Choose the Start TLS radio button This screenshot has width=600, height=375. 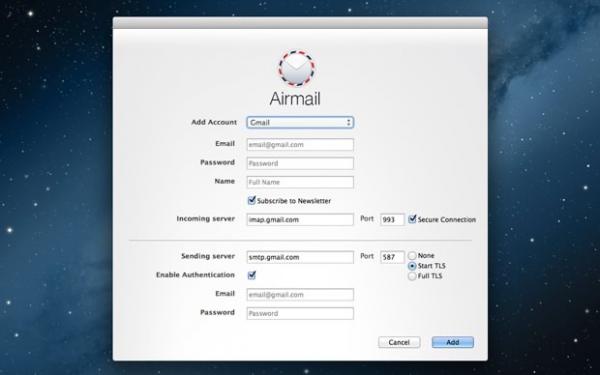click(412, 266)
